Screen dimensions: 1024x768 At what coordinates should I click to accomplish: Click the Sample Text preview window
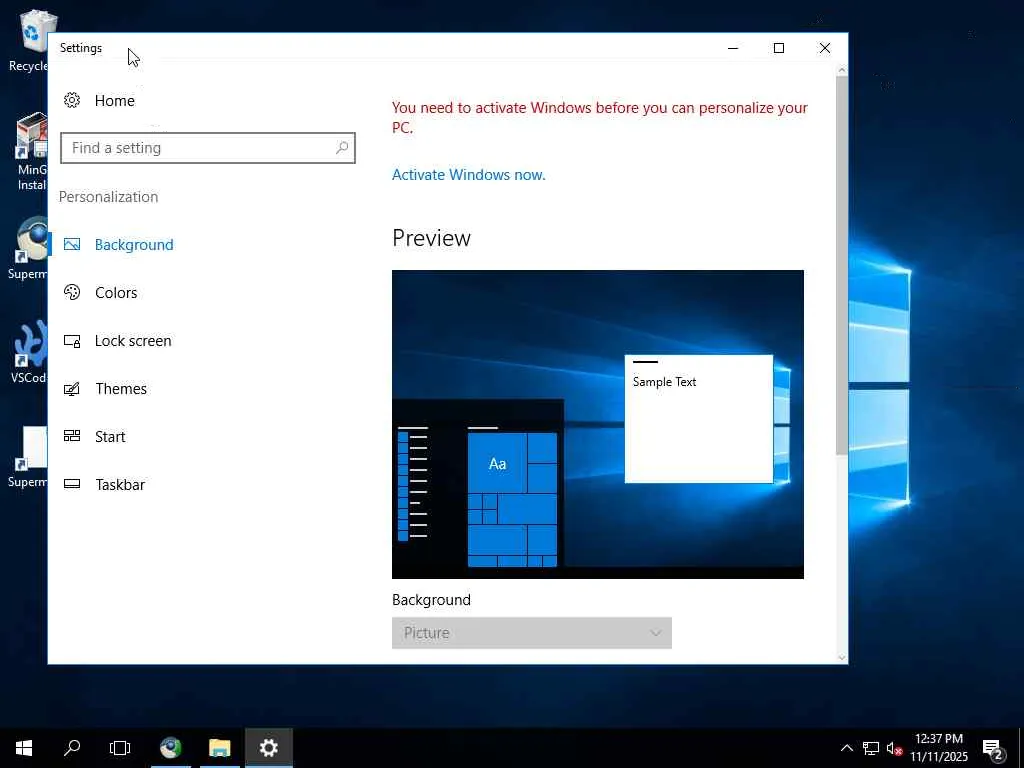pyautogui.click(x=699, y=419)
